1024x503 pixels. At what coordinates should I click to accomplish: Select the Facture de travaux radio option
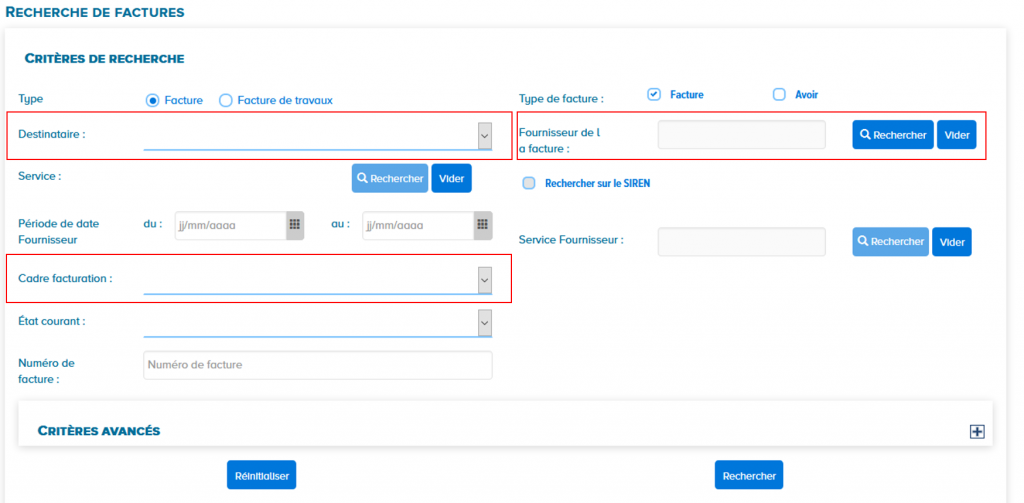click(x=226, y=100)
